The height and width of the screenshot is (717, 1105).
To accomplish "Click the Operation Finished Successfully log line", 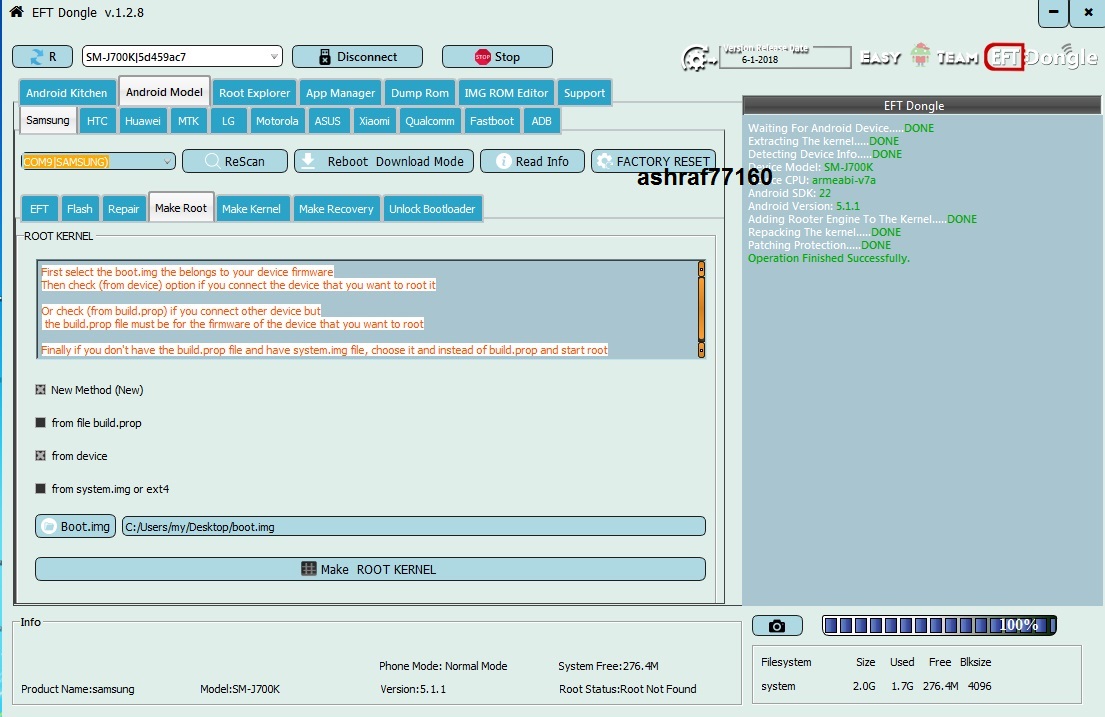I will click(829, 258).
